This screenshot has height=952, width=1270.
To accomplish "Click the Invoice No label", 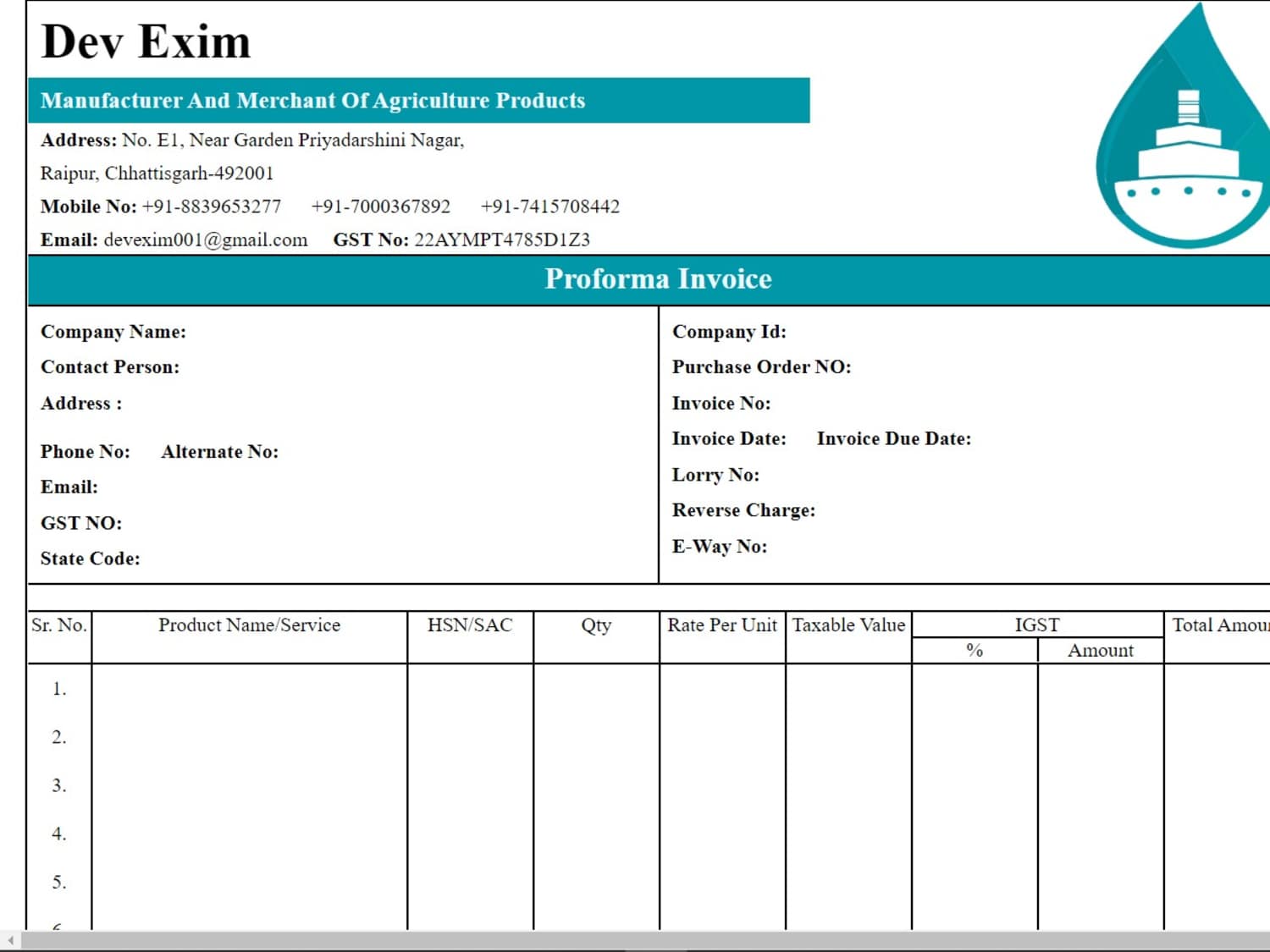I will pos(721,404).
